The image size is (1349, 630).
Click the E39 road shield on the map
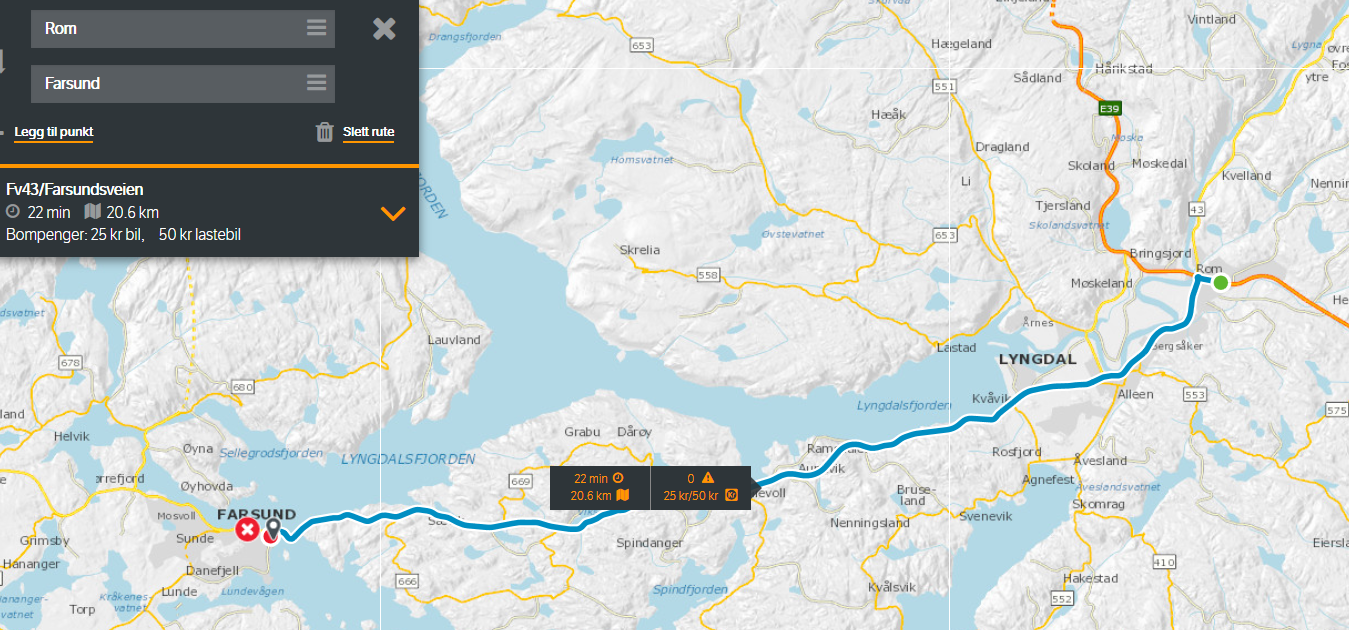(1107, 108)
